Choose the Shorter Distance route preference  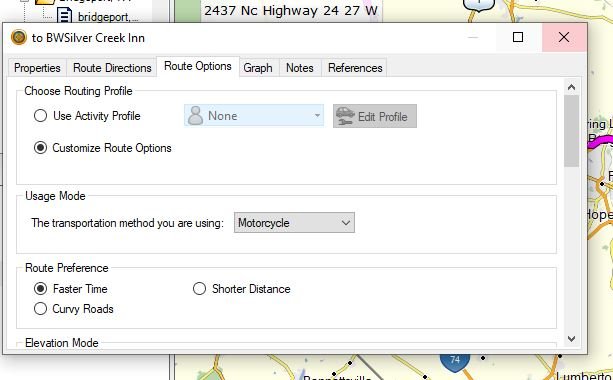[x=199, y=289]
